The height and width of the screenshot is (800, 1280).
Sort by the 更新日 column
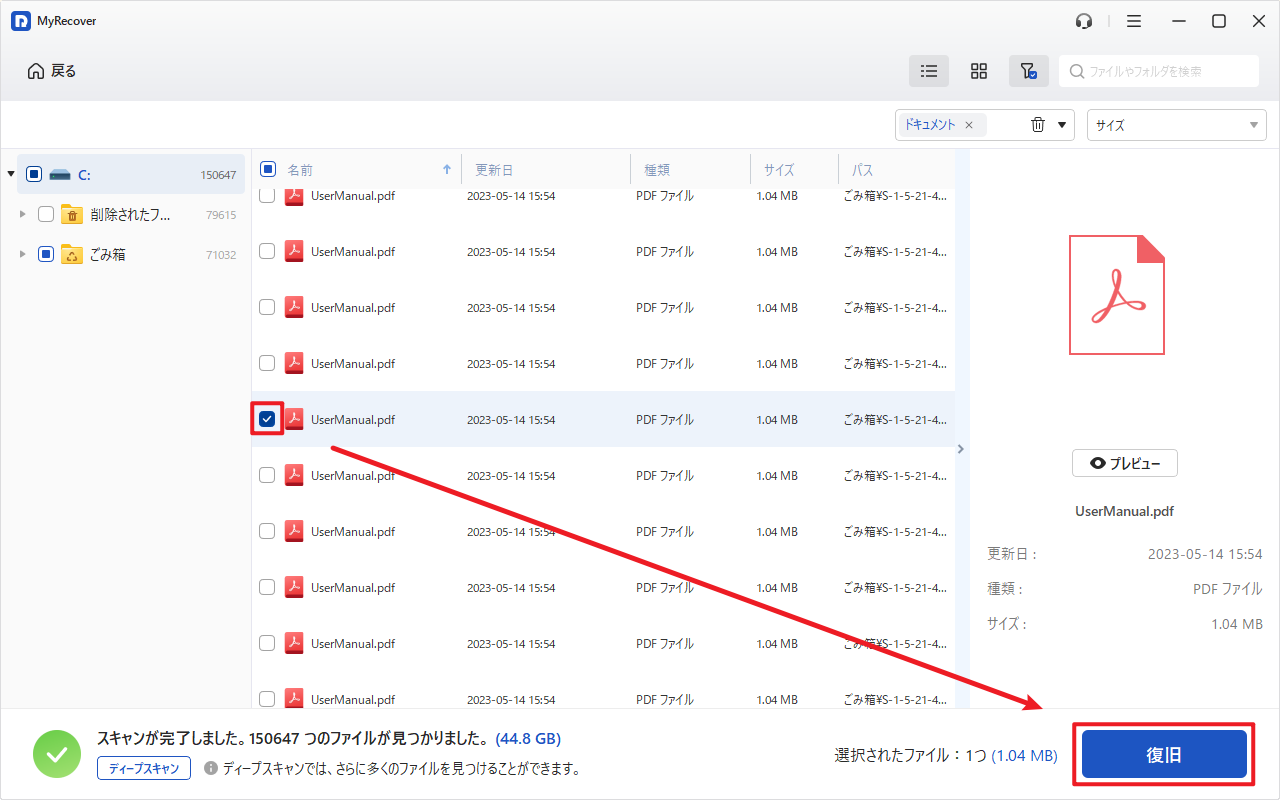click(494, 170)
